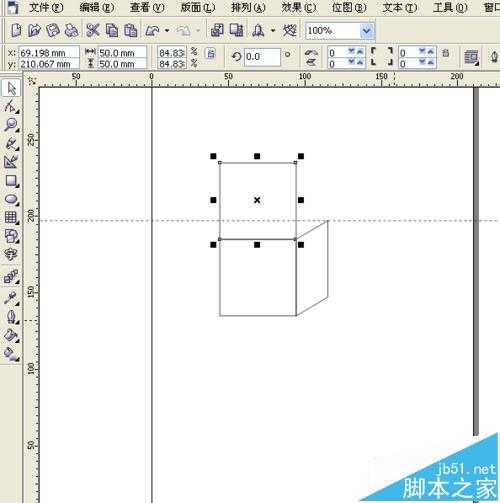Image resolution: width=500 pixels, height=503 pixels.
Task: Expand the redo history dropdown
Action: (x=198, y=31)
